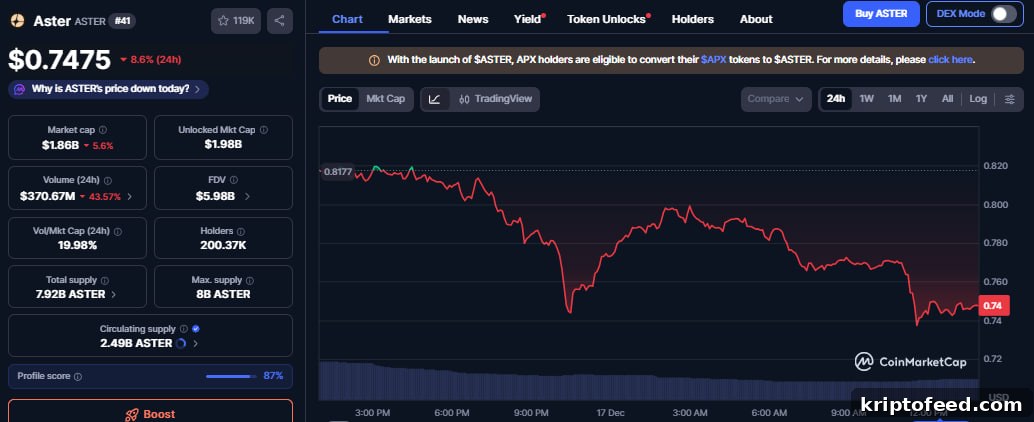Click the Profile score progress bar

point(231,377)
